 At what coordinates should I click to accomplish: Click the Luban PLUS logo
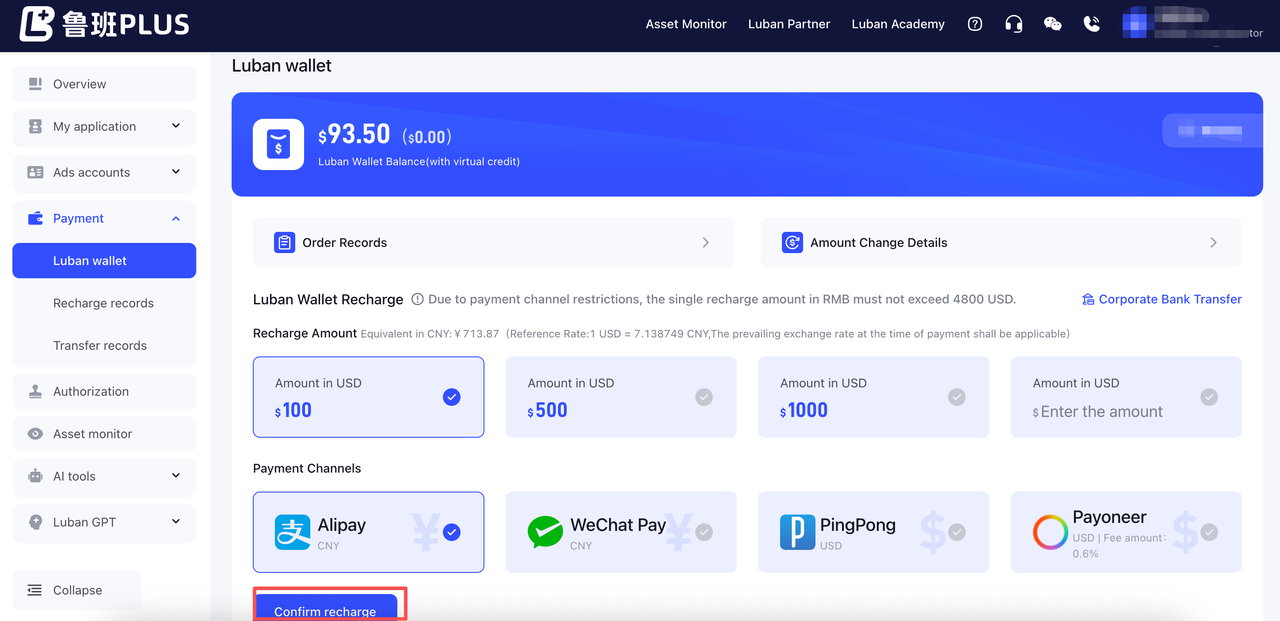104,24
